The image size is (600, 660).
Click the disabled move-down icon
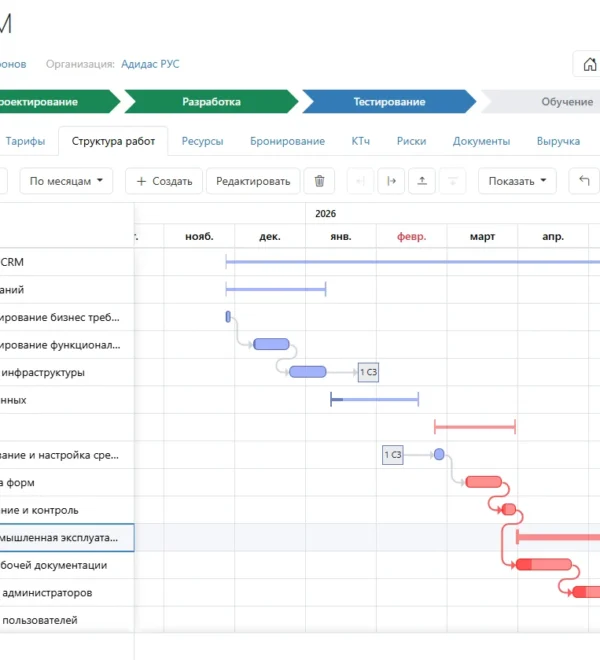point(453,181)
